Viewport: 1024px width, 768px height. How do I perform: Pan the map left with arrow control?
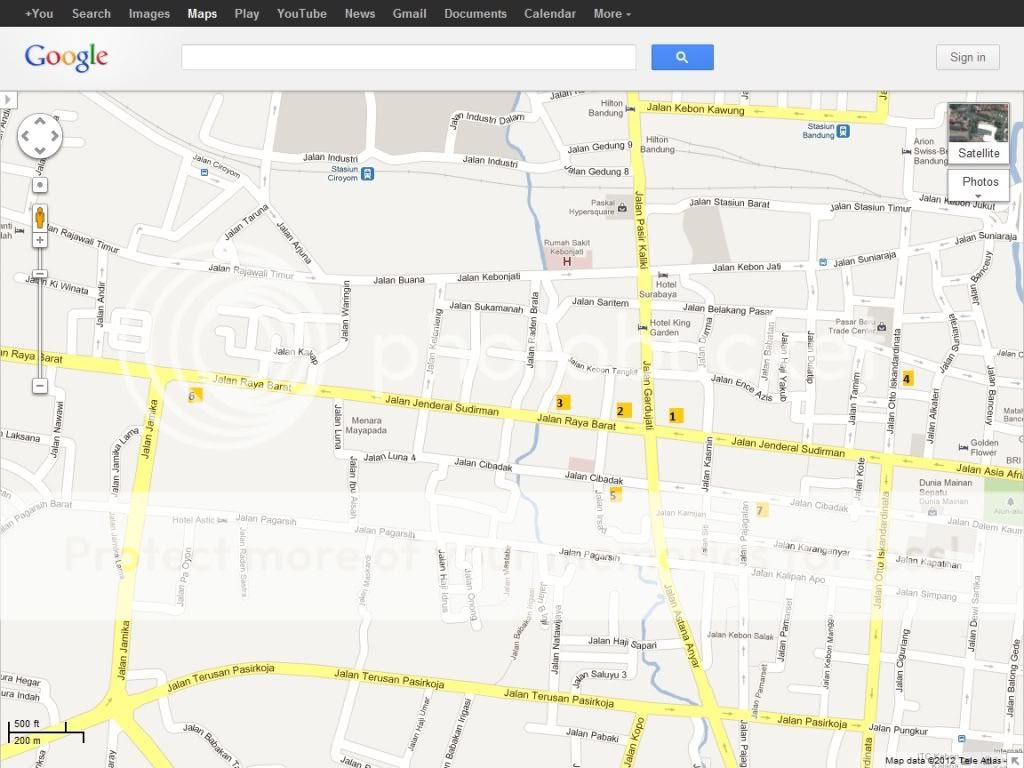tap(25, 136)
